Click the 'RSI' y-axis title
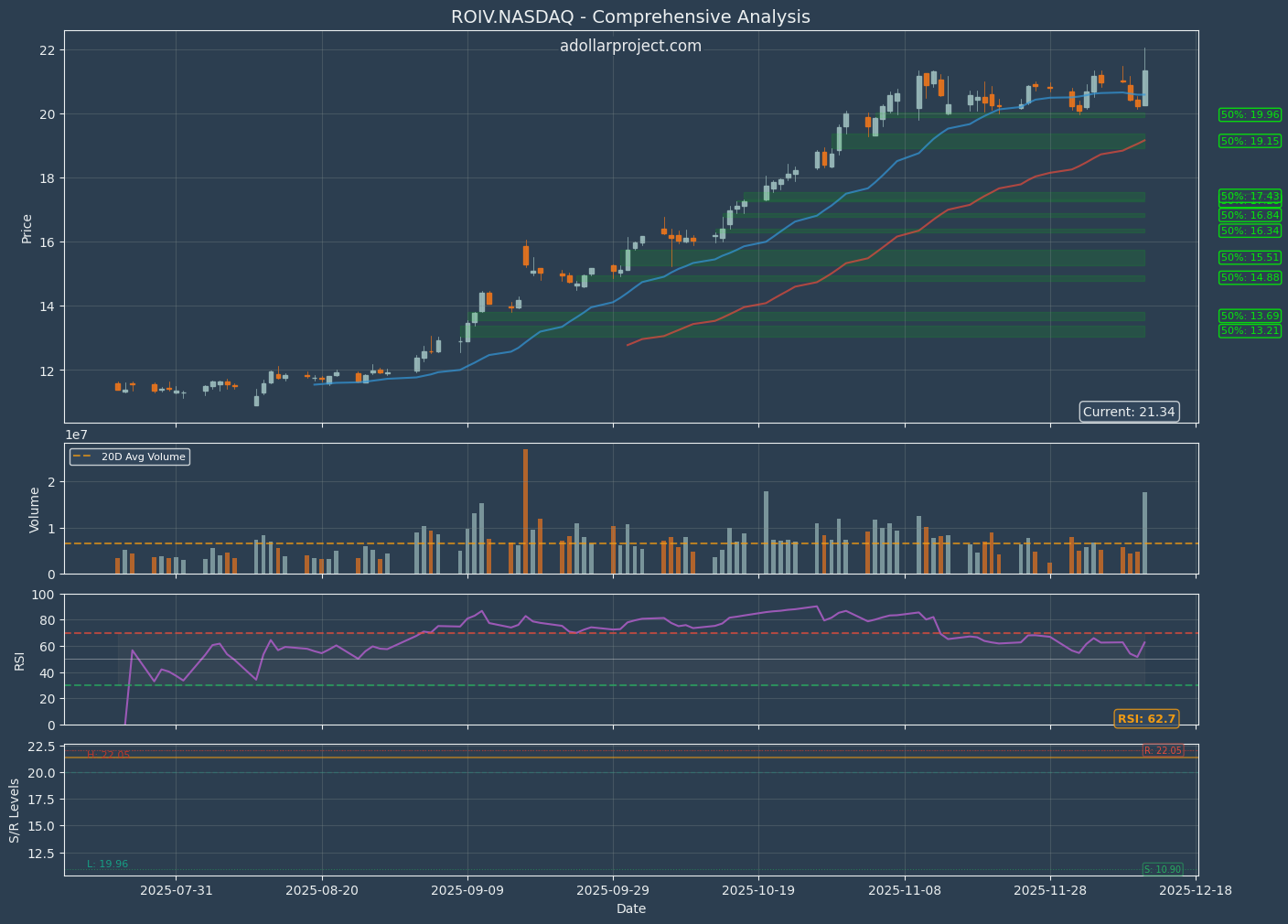 [x=19, y=660]
